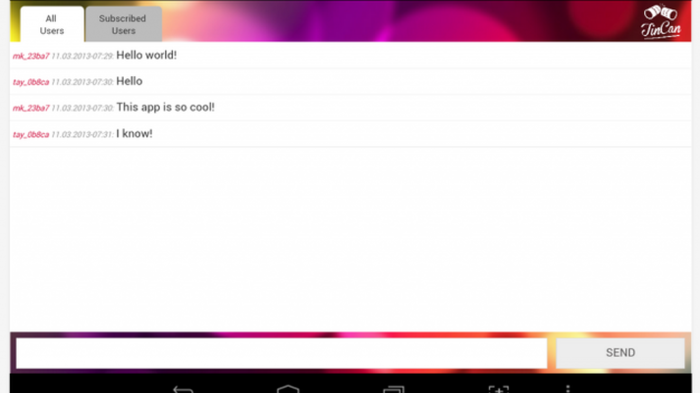Tap the Android back navigation icon

tap(183, 389)
